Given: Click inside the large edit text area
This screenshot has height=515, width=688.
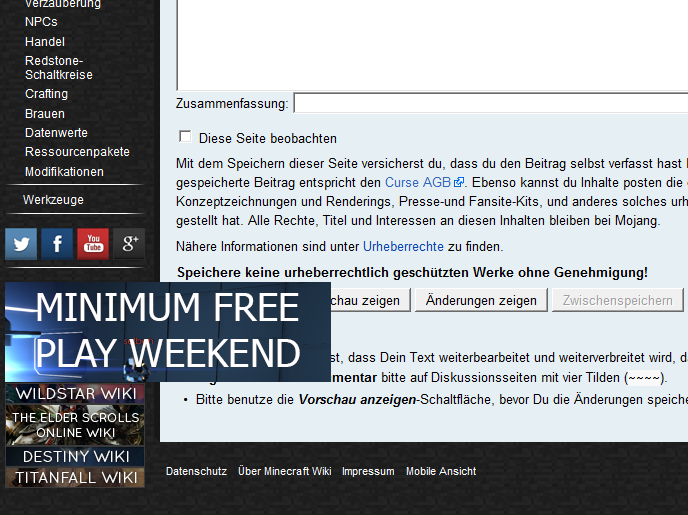Looking at the screenshot, I should tap(432, 44).
